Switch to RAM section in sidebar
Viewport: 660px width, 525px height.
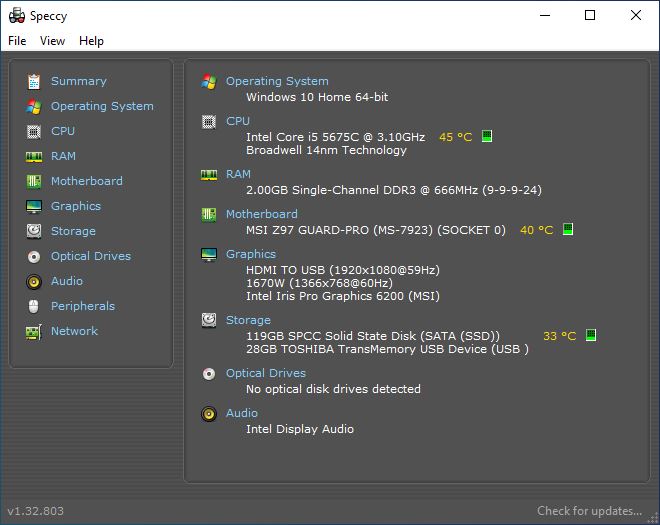[x=63, y=156]
